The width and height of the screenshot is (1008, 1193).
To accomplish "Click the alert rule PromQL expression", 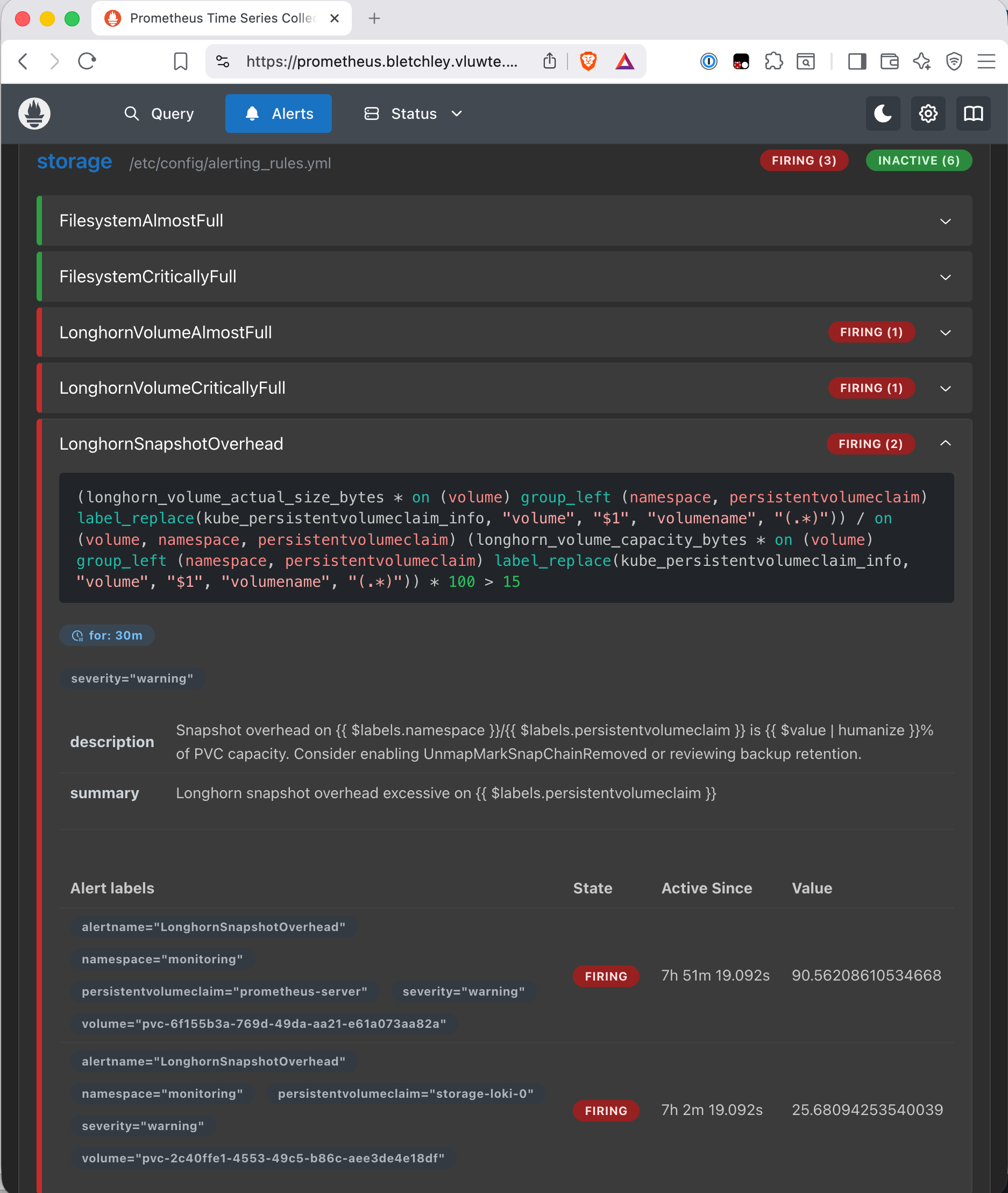I will 506,538.
